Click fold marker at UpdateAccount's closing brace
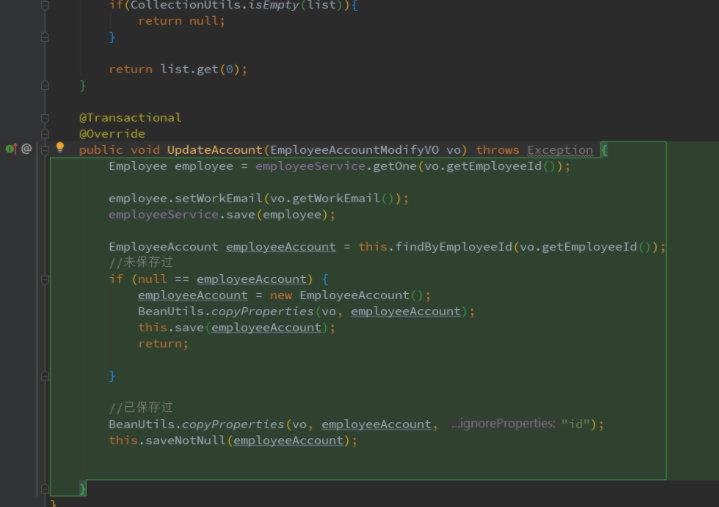The image size is (719, 507). tap(45, 489)
